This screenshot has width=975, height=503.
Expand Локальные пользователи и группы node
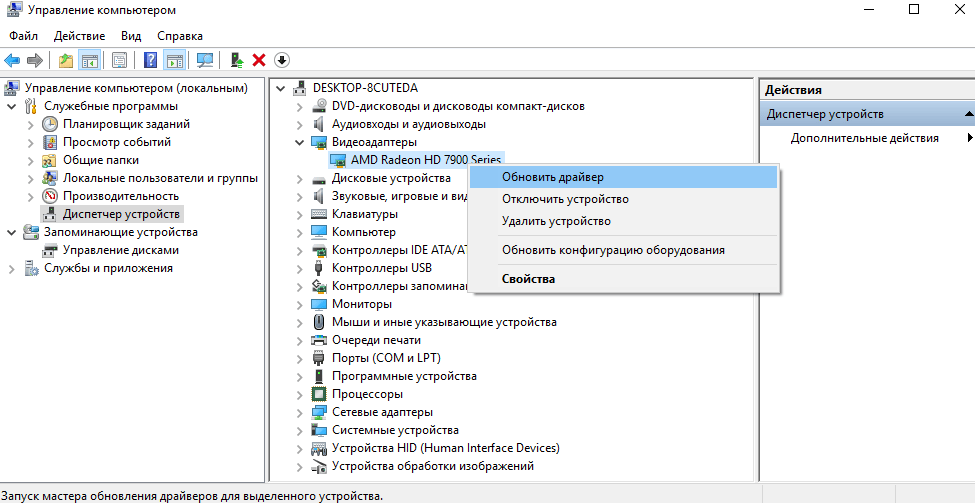pos(31,178)
